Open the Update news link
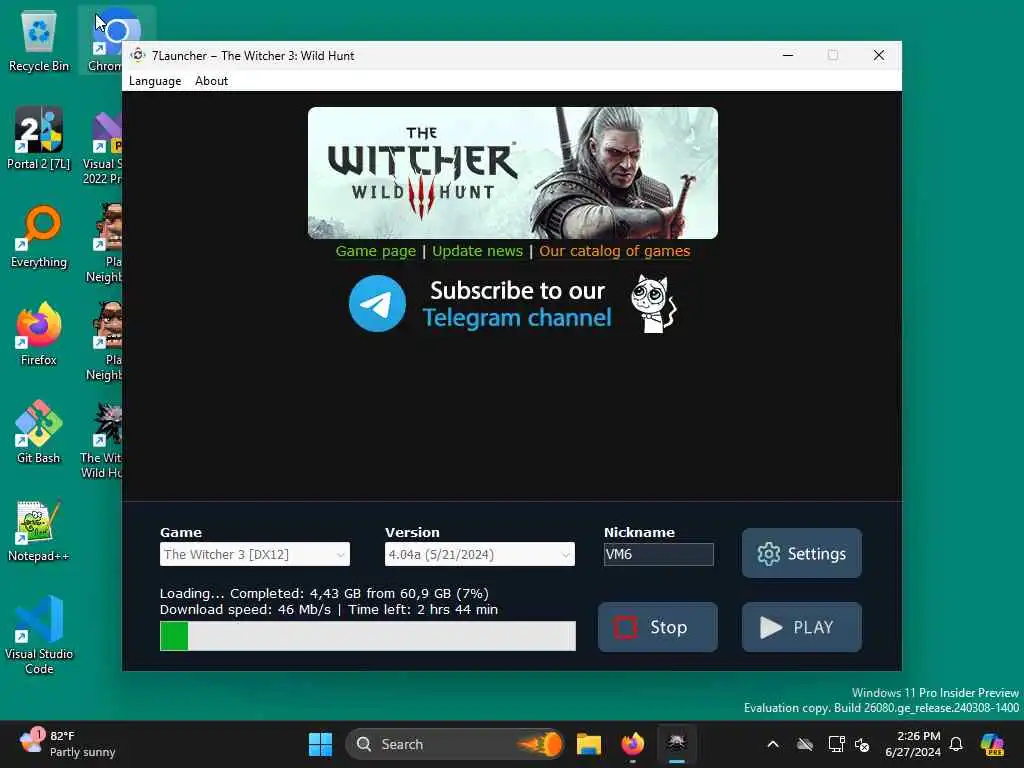Image resolution: width=1024 pixels, height=768 pixels. [x=477, y=251]
